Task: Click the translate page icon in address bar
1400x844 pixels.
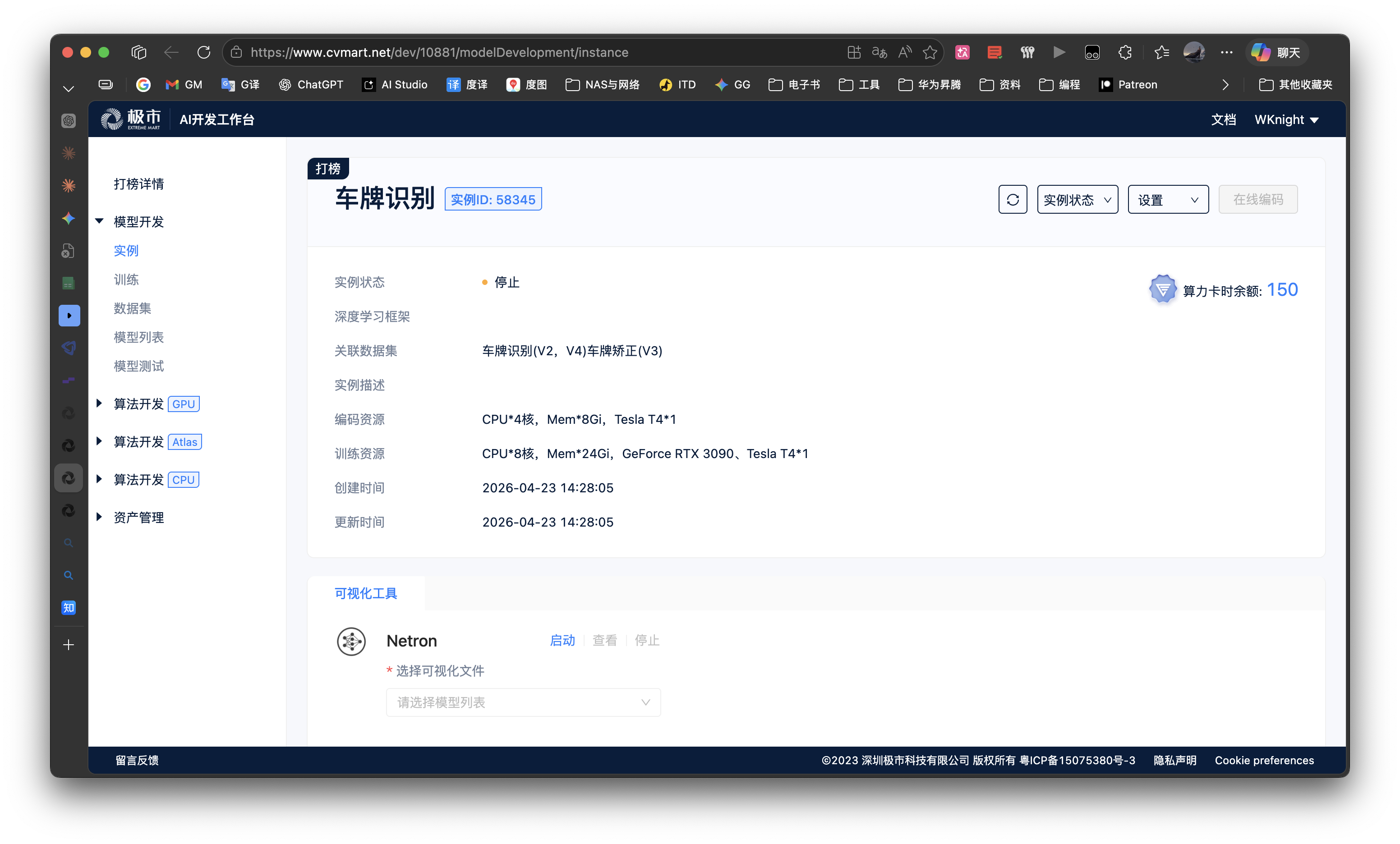Action: (880, 52)
